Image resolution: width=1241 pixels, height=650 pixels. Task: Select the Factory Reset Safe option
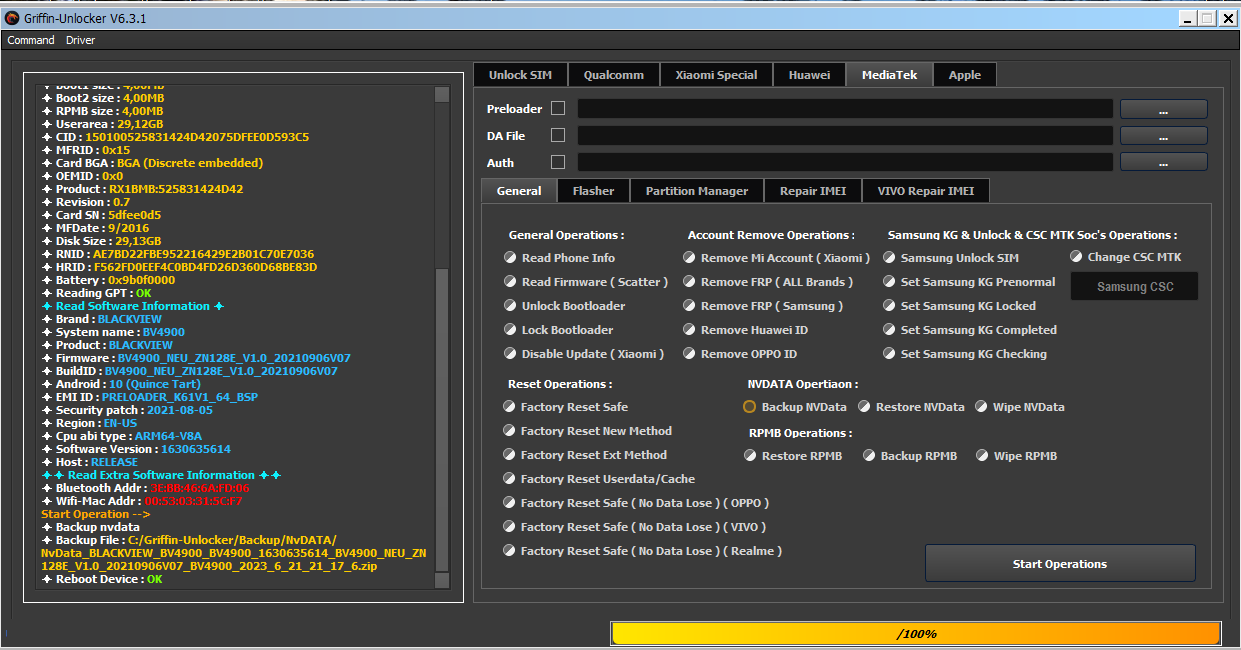566,407
